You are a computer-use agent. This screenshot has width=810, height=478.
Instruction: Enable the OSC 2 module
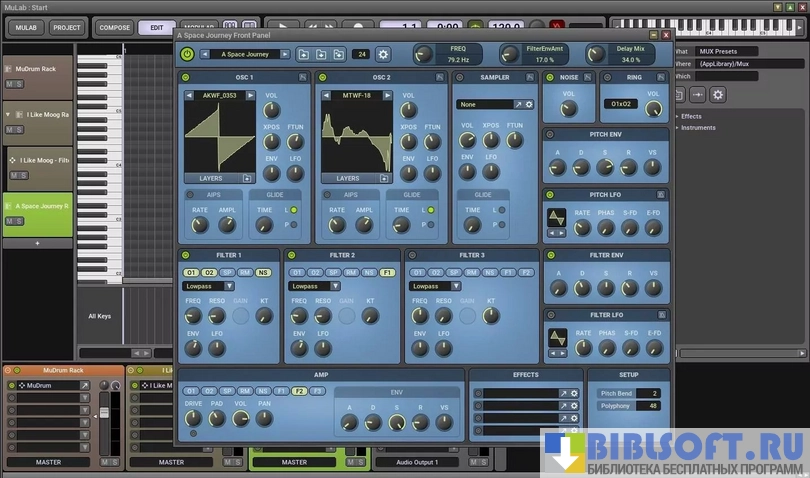click(322, 77)
